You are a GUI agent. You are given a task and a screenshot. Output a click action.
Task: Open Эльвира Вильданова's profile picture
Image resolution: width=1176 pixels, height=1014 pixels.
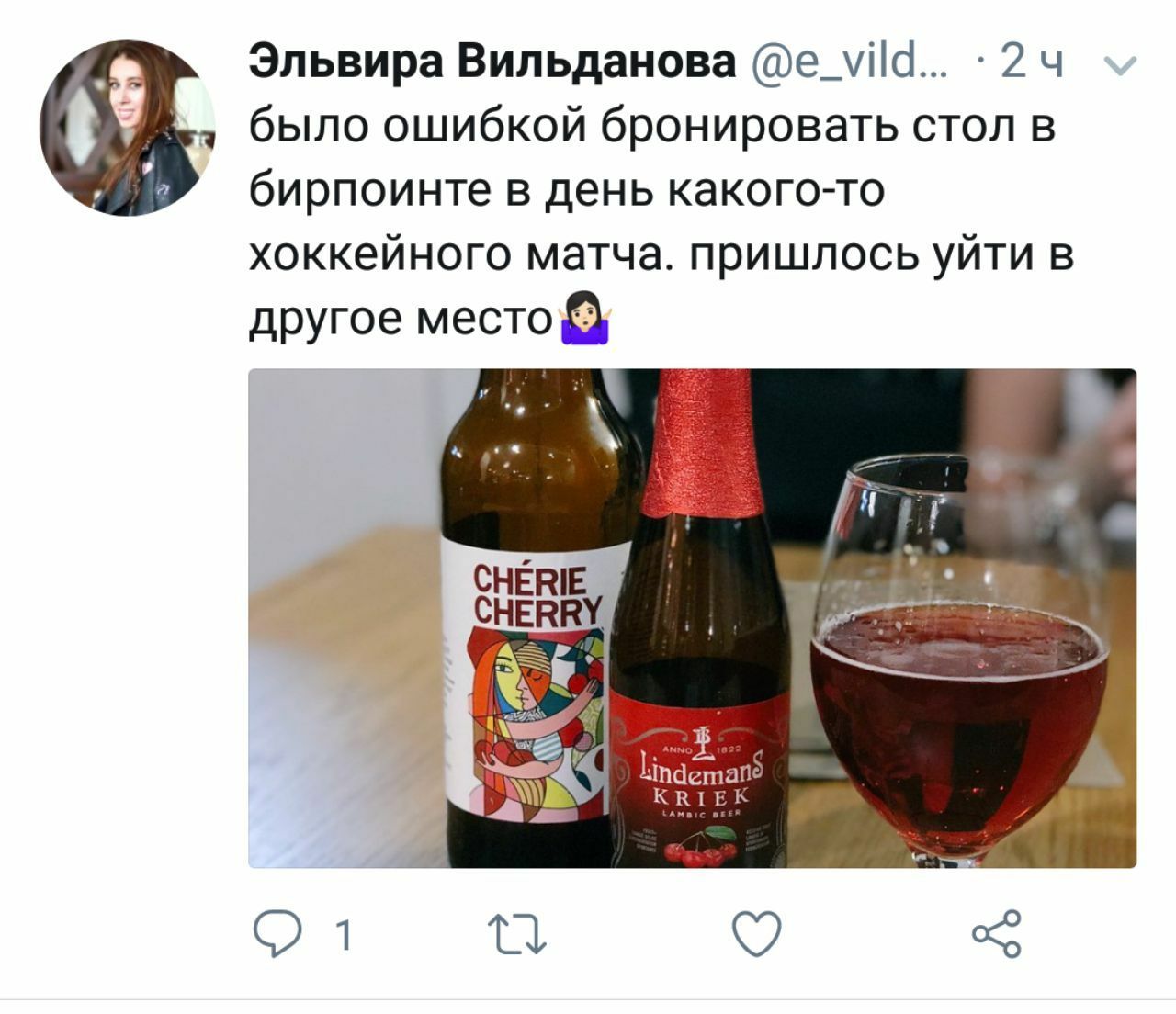(127, 127)
